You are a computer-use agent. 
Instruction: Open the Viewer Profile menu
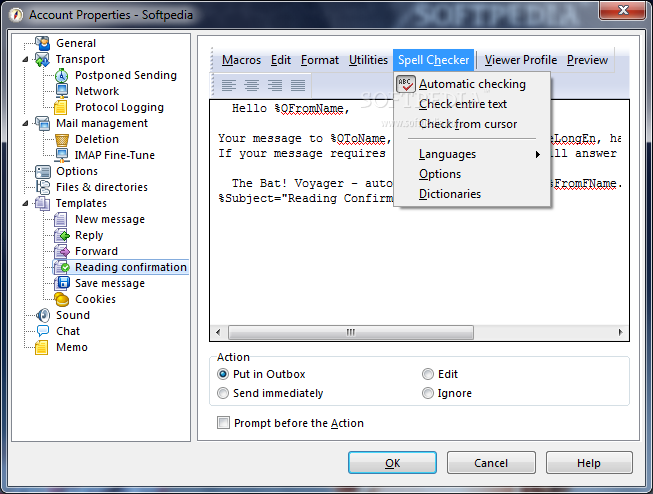521,60
